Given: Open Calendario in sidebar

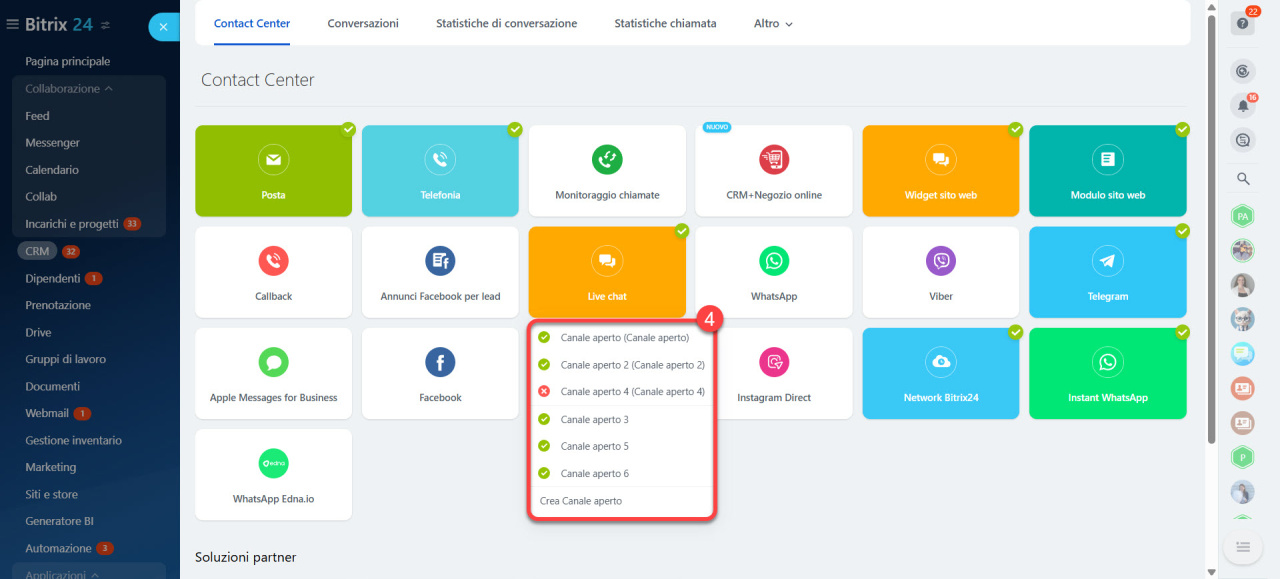Looking at the screenshot, I should pos(52,170).
